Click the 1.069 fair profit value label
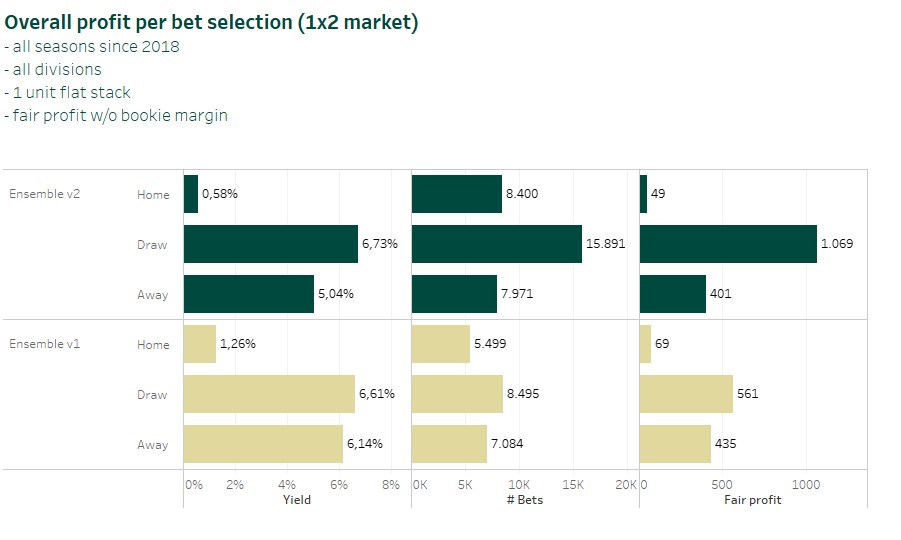 [837, 244]
